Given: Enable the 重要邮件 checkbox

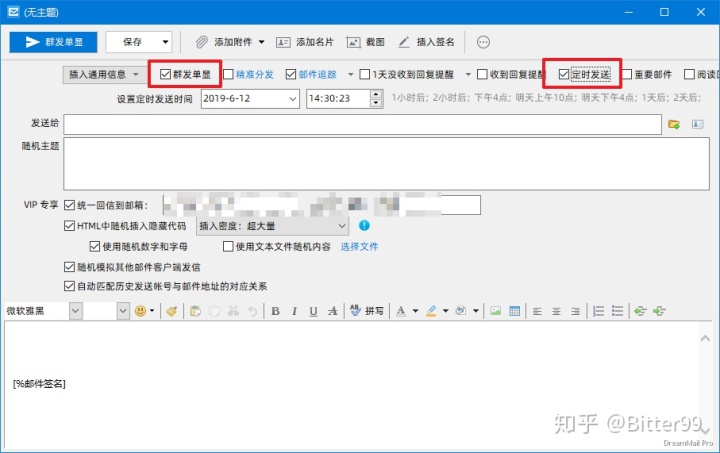Looking at the screenshot, I should point(627,74).
